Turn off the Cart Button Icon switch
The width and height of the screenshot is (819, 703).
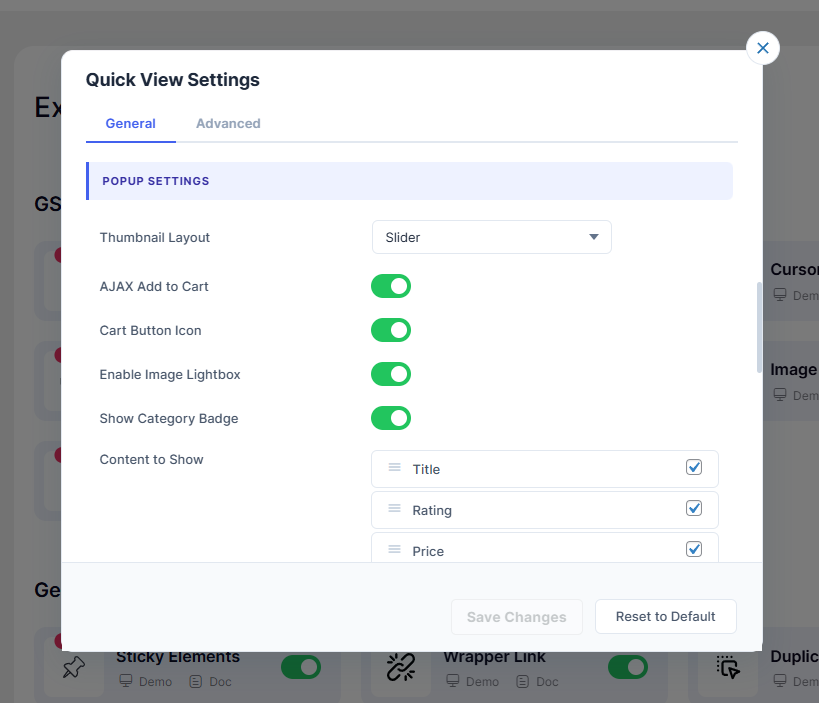(x=391, y=331)
